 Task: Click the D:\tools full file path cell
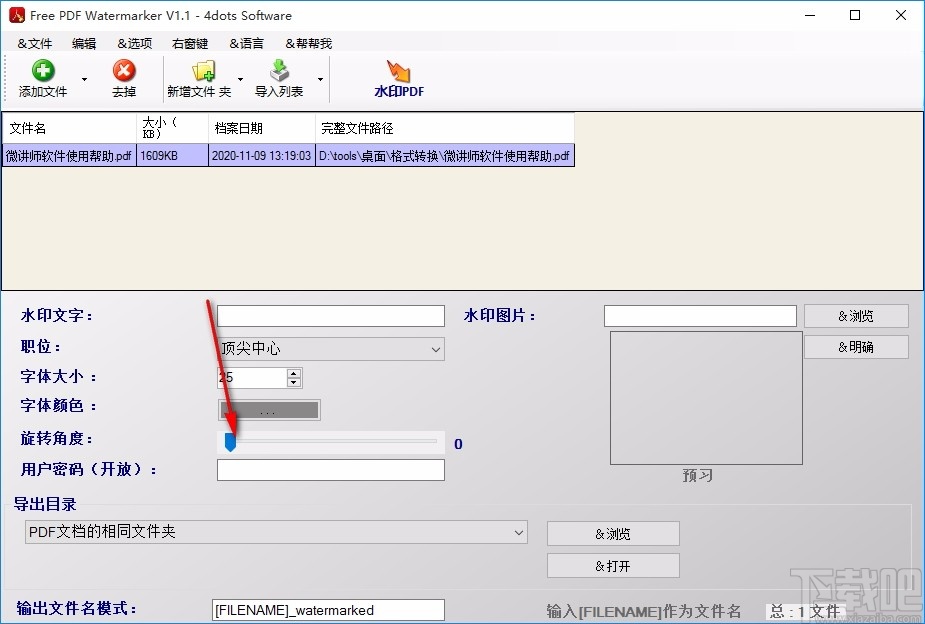[x=445, y=156]
